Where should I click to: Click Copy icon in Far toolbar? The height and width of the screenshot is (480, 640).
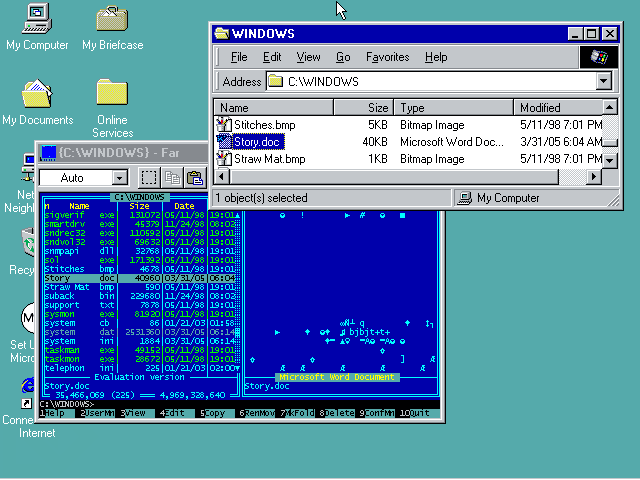172,178
